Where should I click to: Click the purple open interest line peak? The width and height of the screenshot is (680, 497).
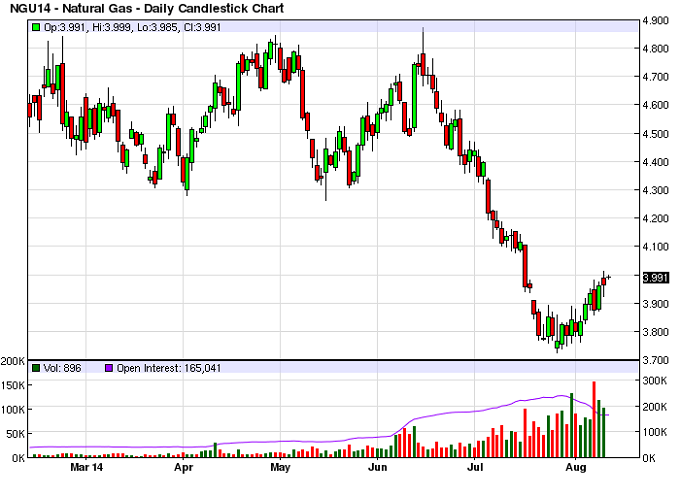coord(561,395)
